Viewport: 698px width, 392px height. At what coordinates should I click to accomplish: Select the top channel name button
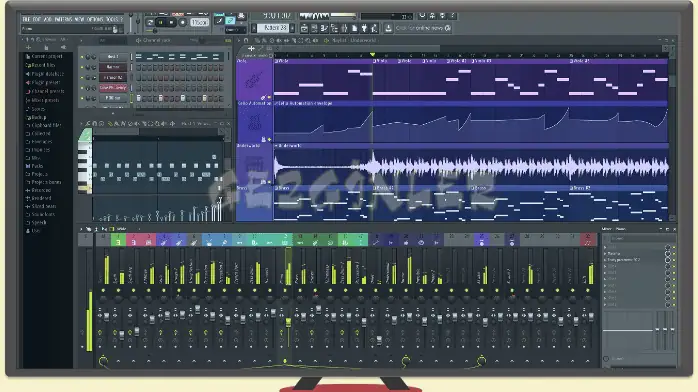pos(114,57)
